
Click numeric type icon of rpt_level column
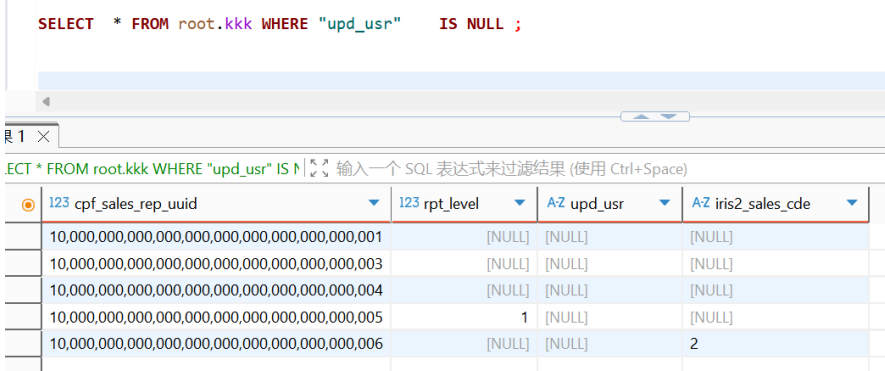pyautogui.click(x=409, y=203)
